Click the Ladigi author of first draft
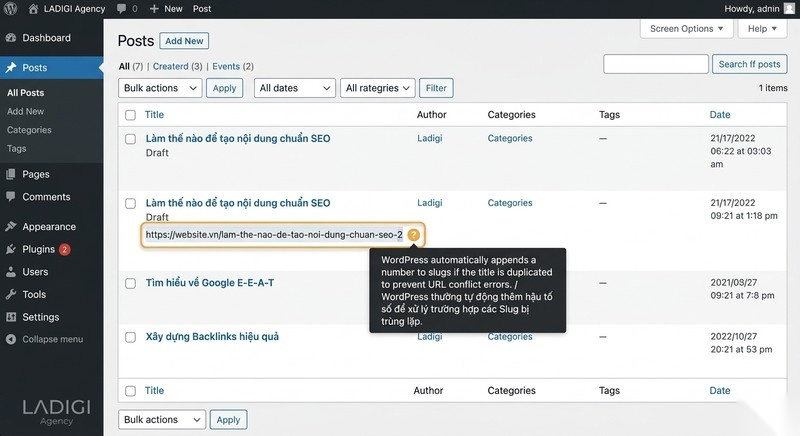This screenshot has width=800, height=436. (430, 138)
